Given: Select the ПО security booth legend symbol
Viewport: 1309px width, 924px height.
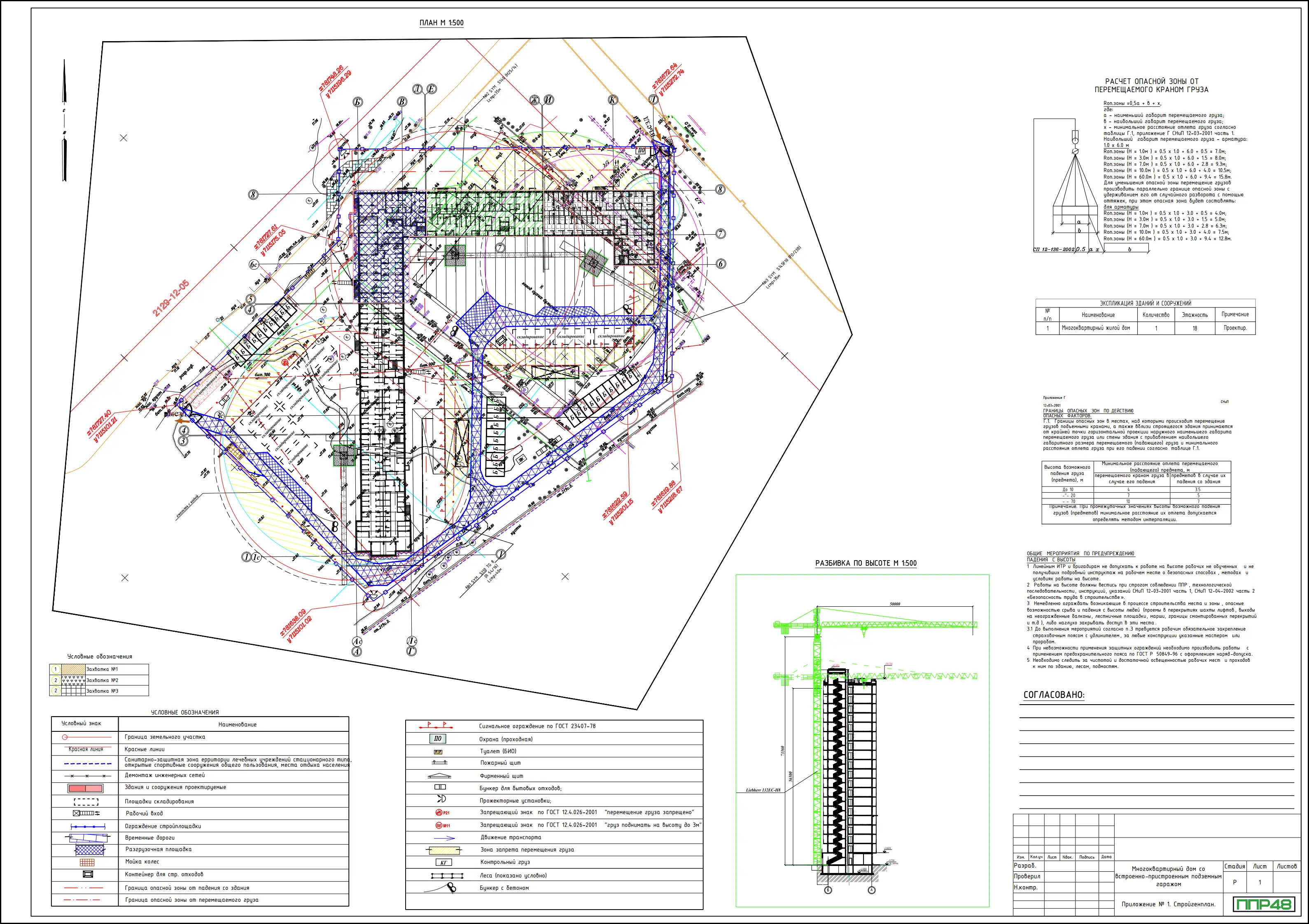Looking at the screenshot, I should point(437,739).
